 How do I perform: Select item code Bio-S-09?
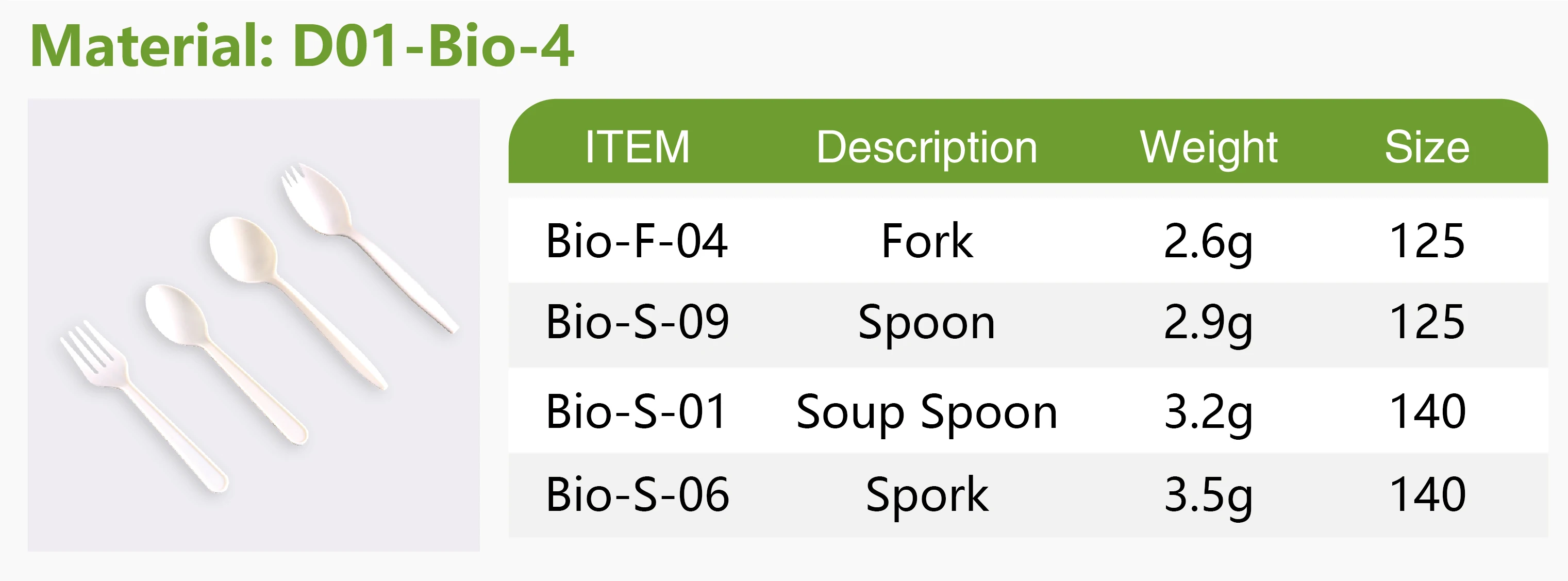(x=637, y=322)
